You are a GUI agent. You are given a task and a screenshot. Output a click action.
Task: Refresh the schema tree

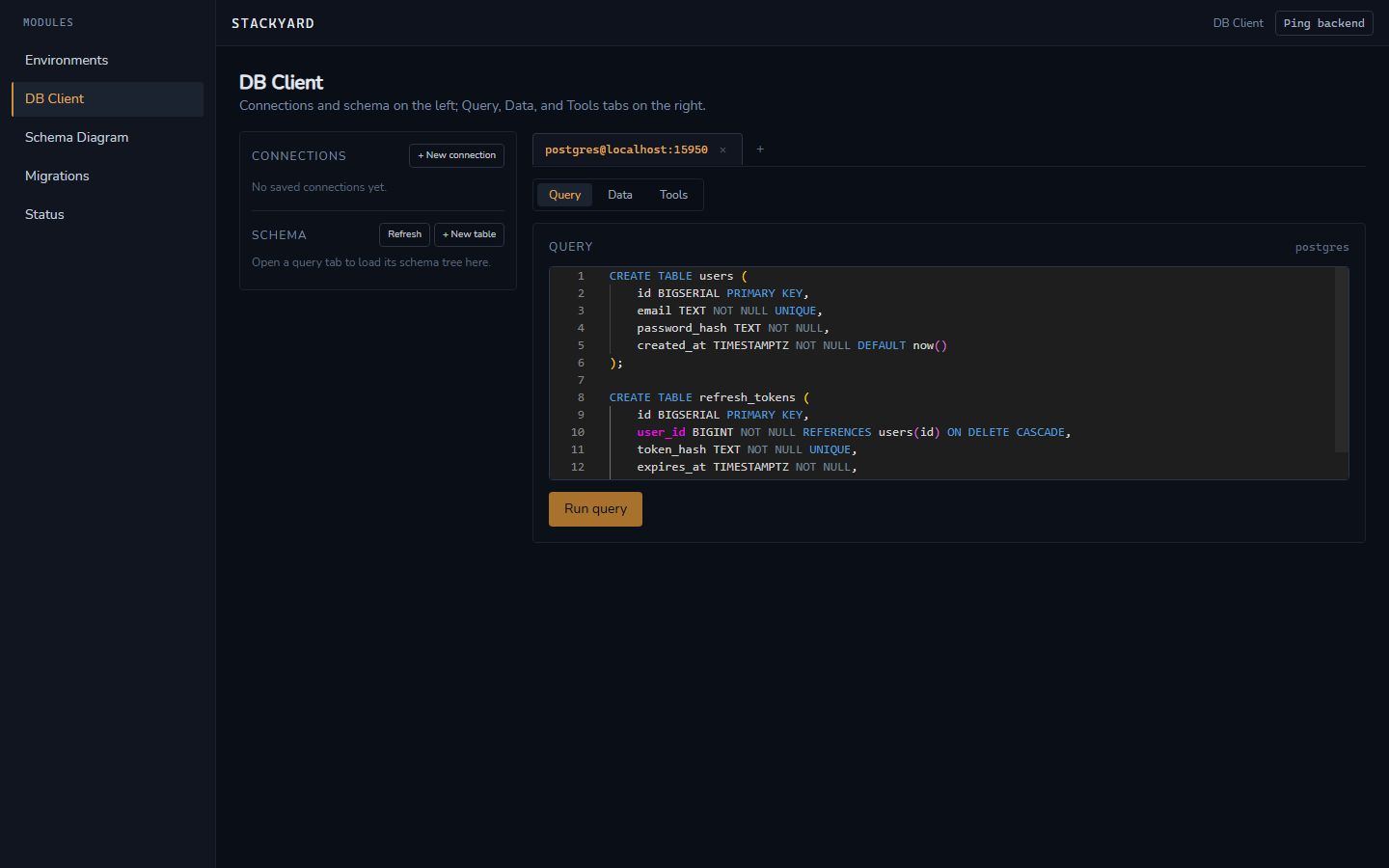[x=404, y=234]
